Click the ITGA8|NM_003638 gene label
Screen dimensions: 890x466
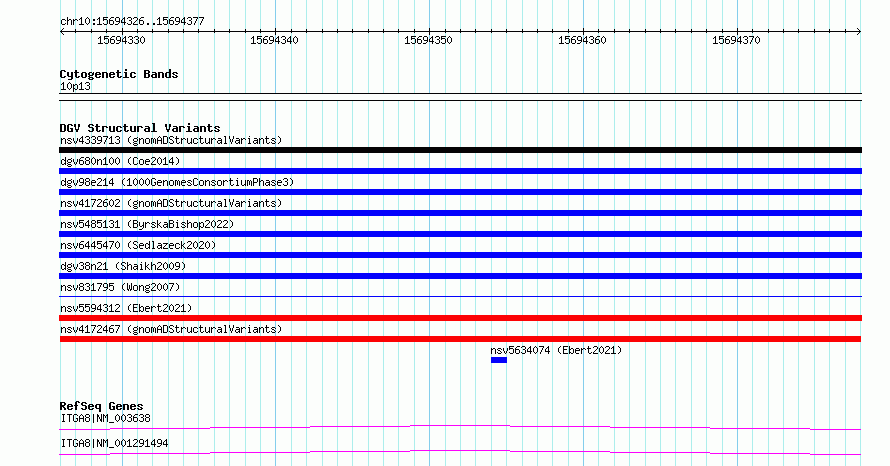point(106,418)
